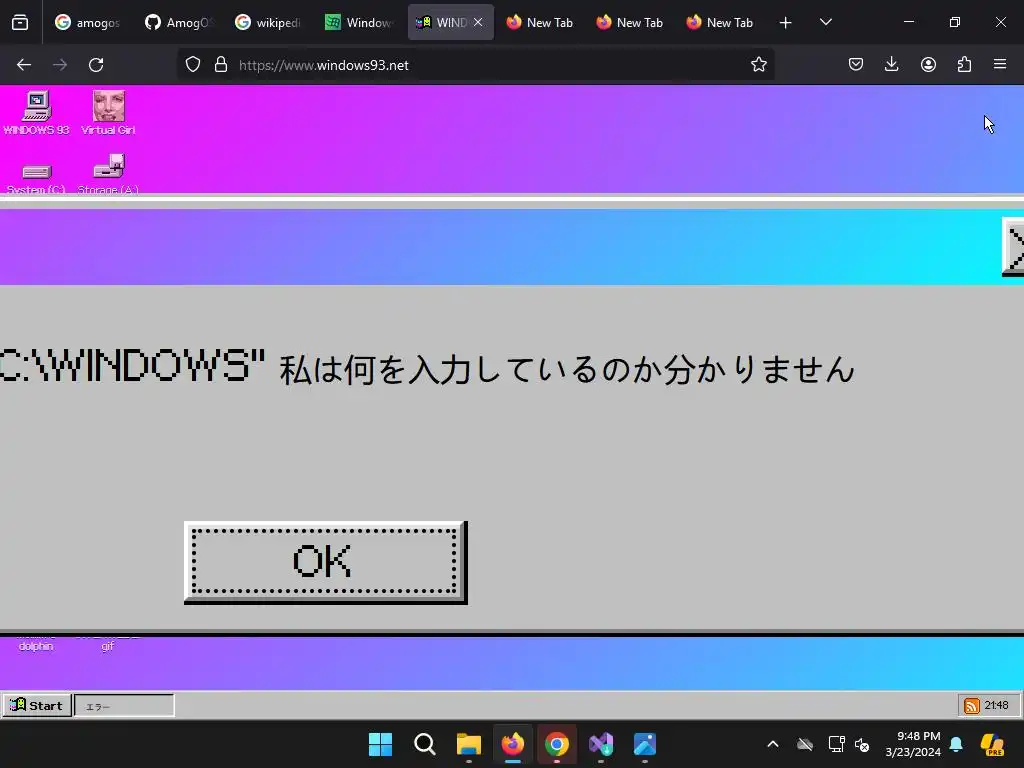
Task: Open the Virtual Girl desktop icon
Action: point(108,113)
